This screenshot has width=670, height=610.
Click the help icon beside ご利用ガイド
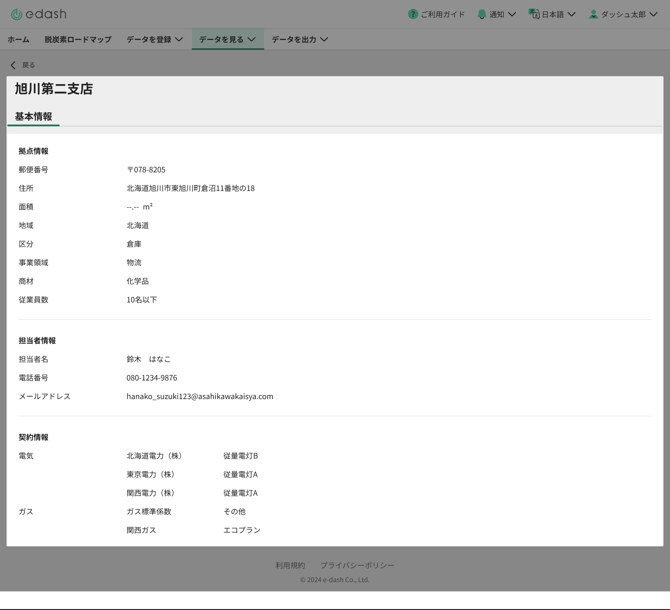point(412,14)
